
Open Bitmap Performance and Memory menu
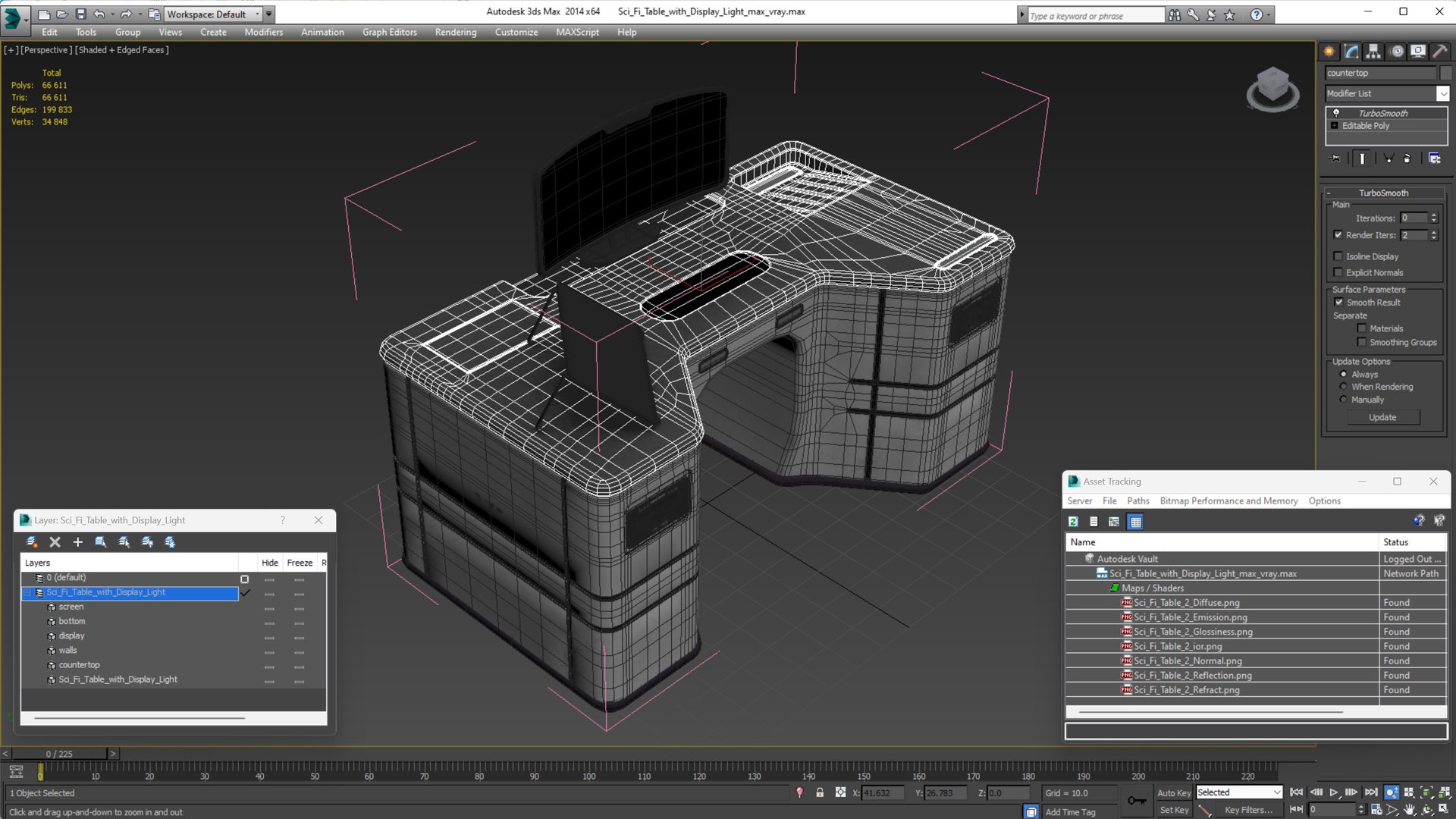point(1228,501)
